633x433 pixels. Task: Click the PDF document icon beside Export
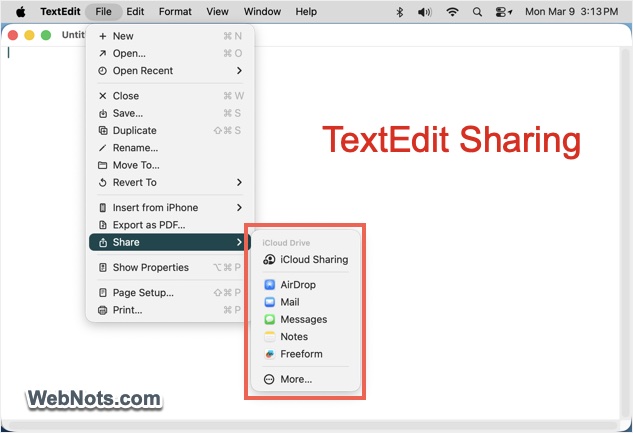tap(103, 225)
